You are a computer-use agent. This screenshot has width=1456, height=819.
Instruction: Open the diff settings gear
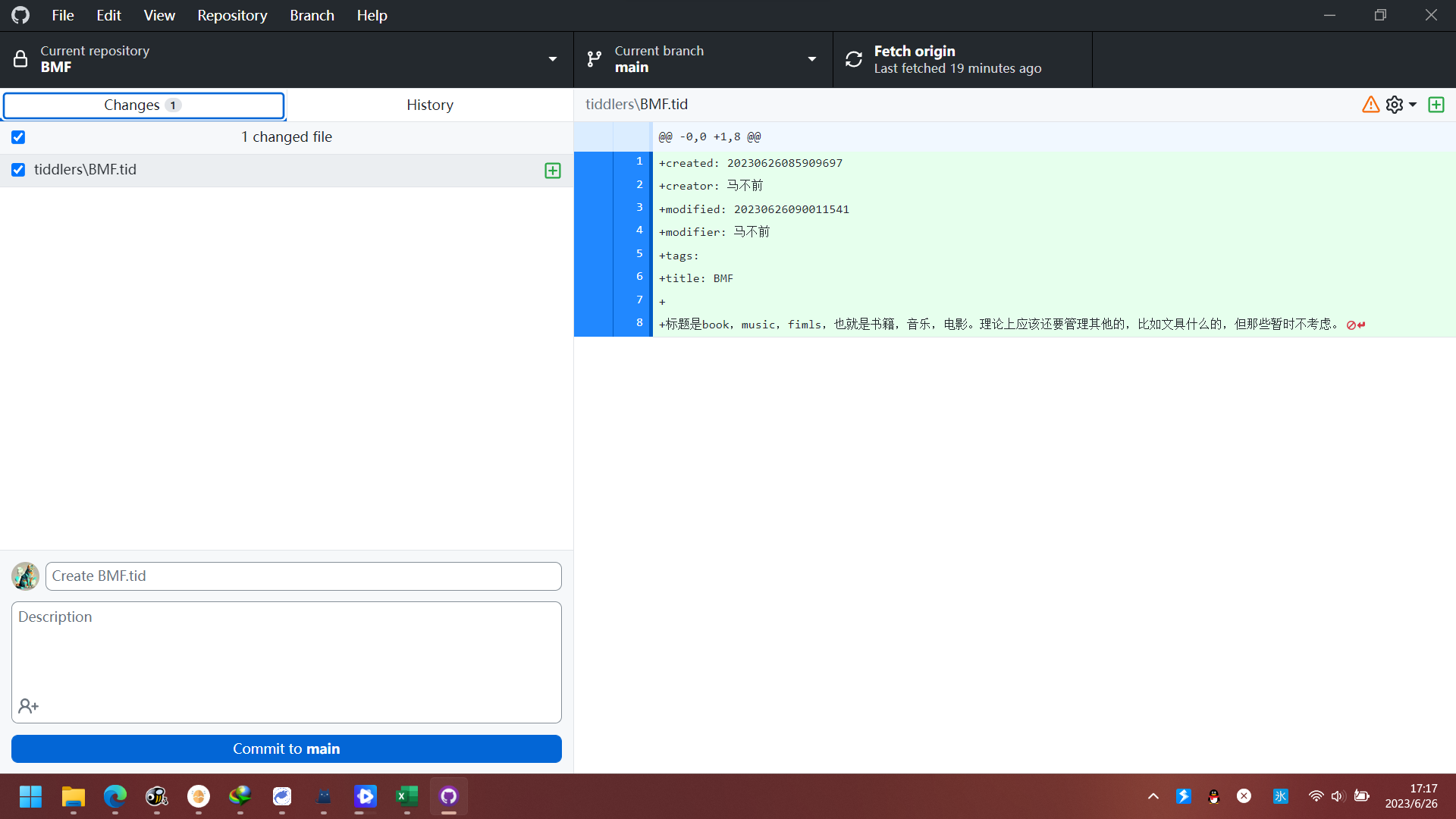point(1396,105)
